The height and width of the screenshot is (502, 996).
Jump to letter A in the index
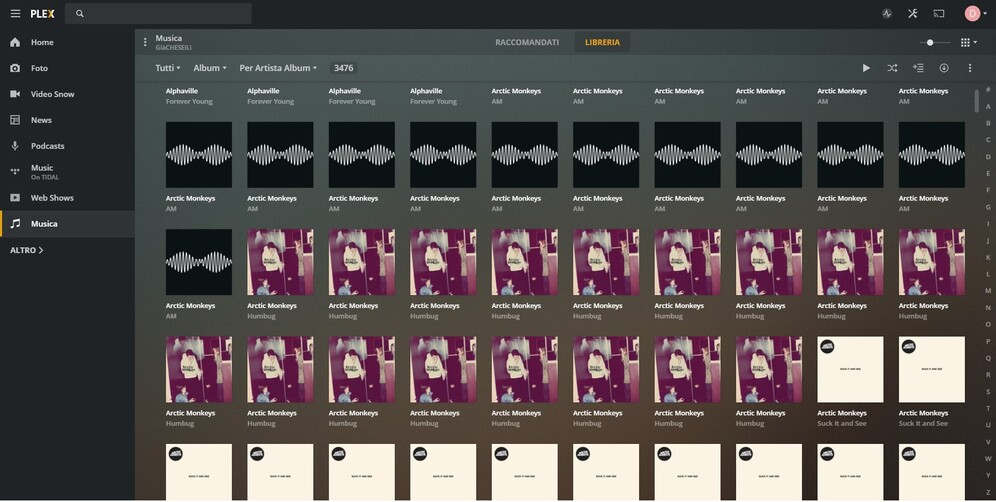click(988, 106)
